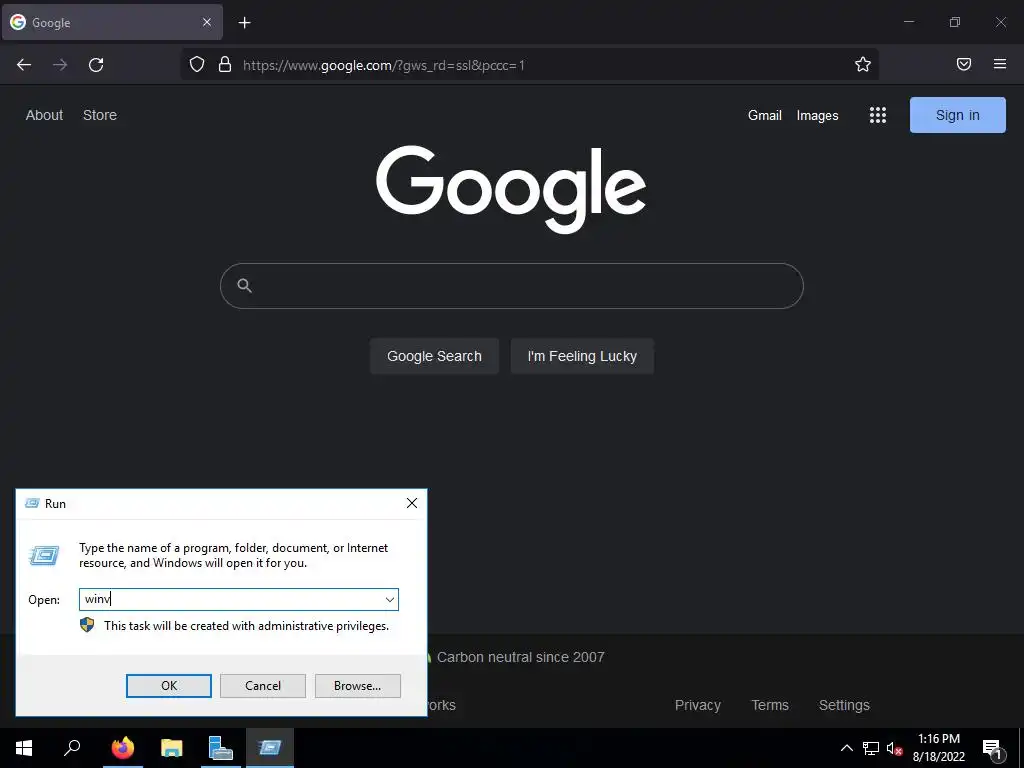Image resolution: width=1024 pixels, height=768 pixels.
Task: Click the Run app taskbar icon
Action: coord(270,748)
